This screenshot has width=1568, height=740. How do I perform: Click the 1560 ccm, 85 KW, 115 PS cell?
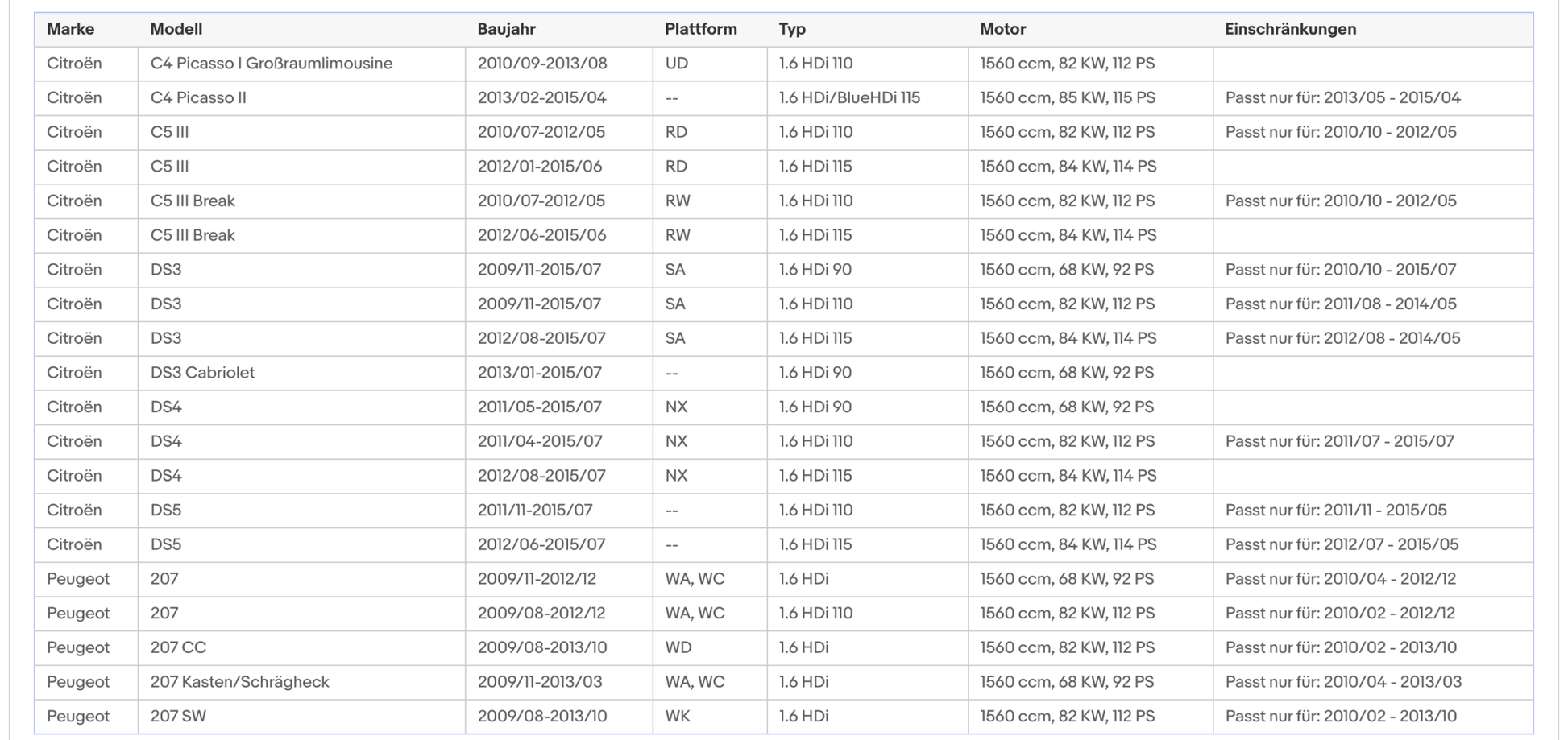tap(1067, 98)
